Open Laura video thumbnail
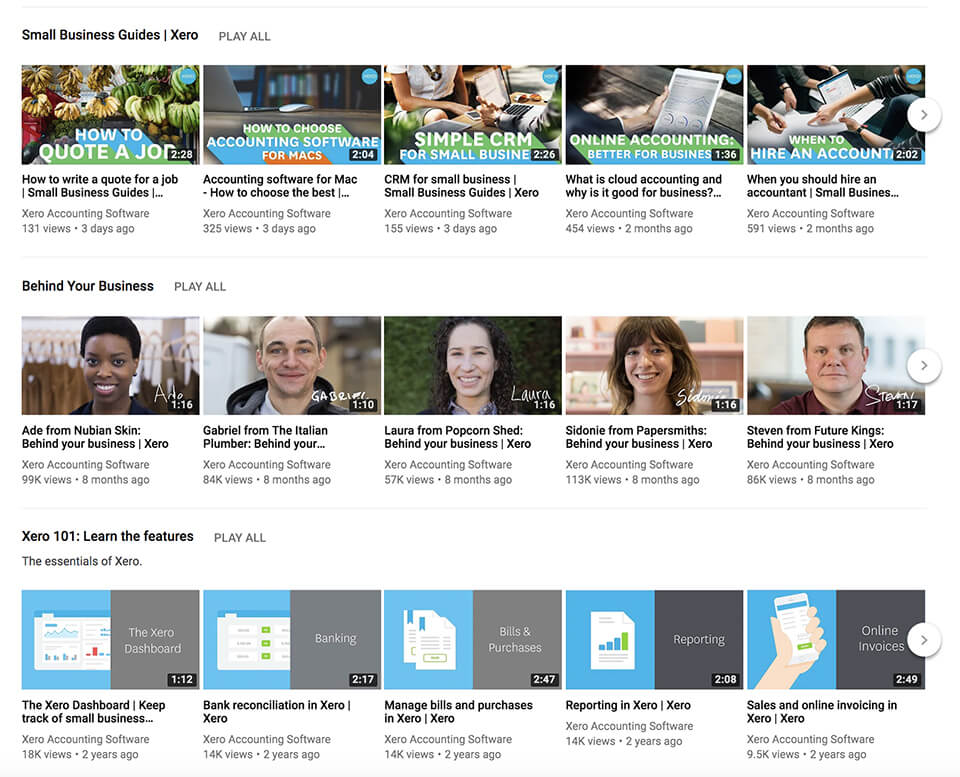The width and height of the screenshot is (960, 777). tap(473, 366)
